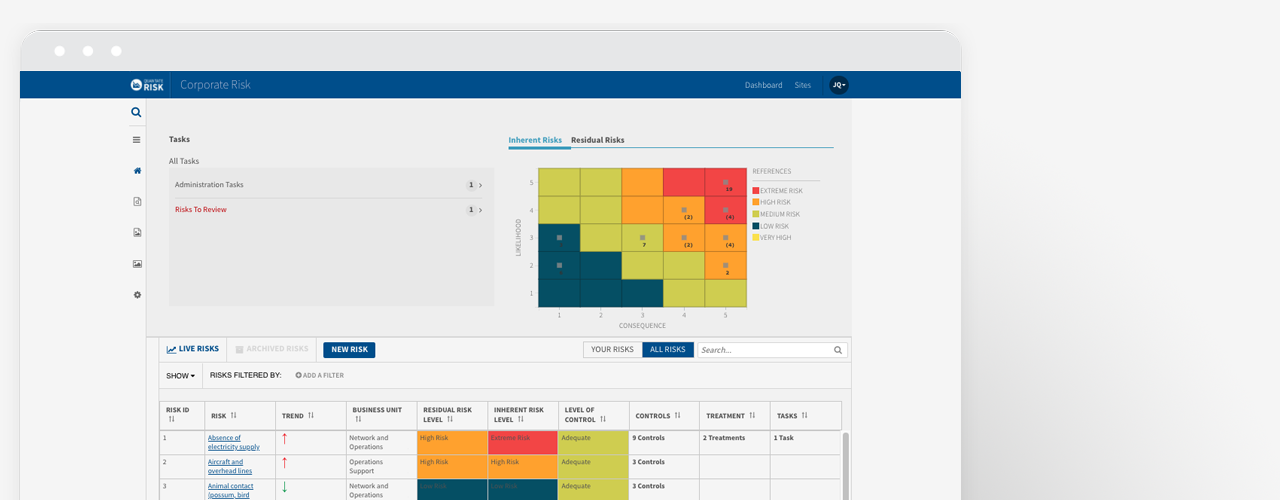The image size is (1280, 500).
Task: Open Risks To Review task row
Action: pyautogui.click(x=331, y=210)
